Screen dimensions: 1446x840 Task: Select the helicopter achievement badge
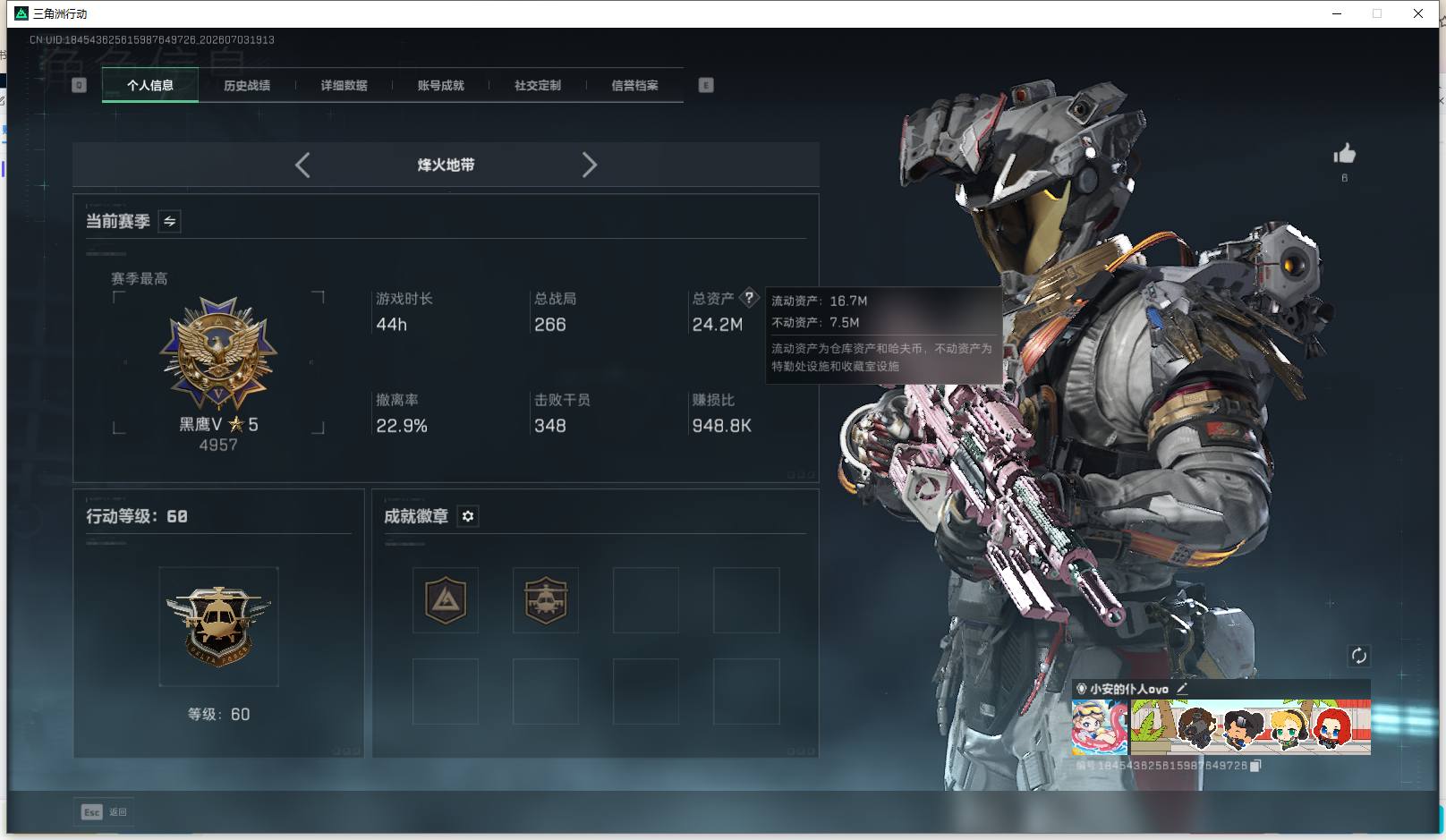[546, 600]
